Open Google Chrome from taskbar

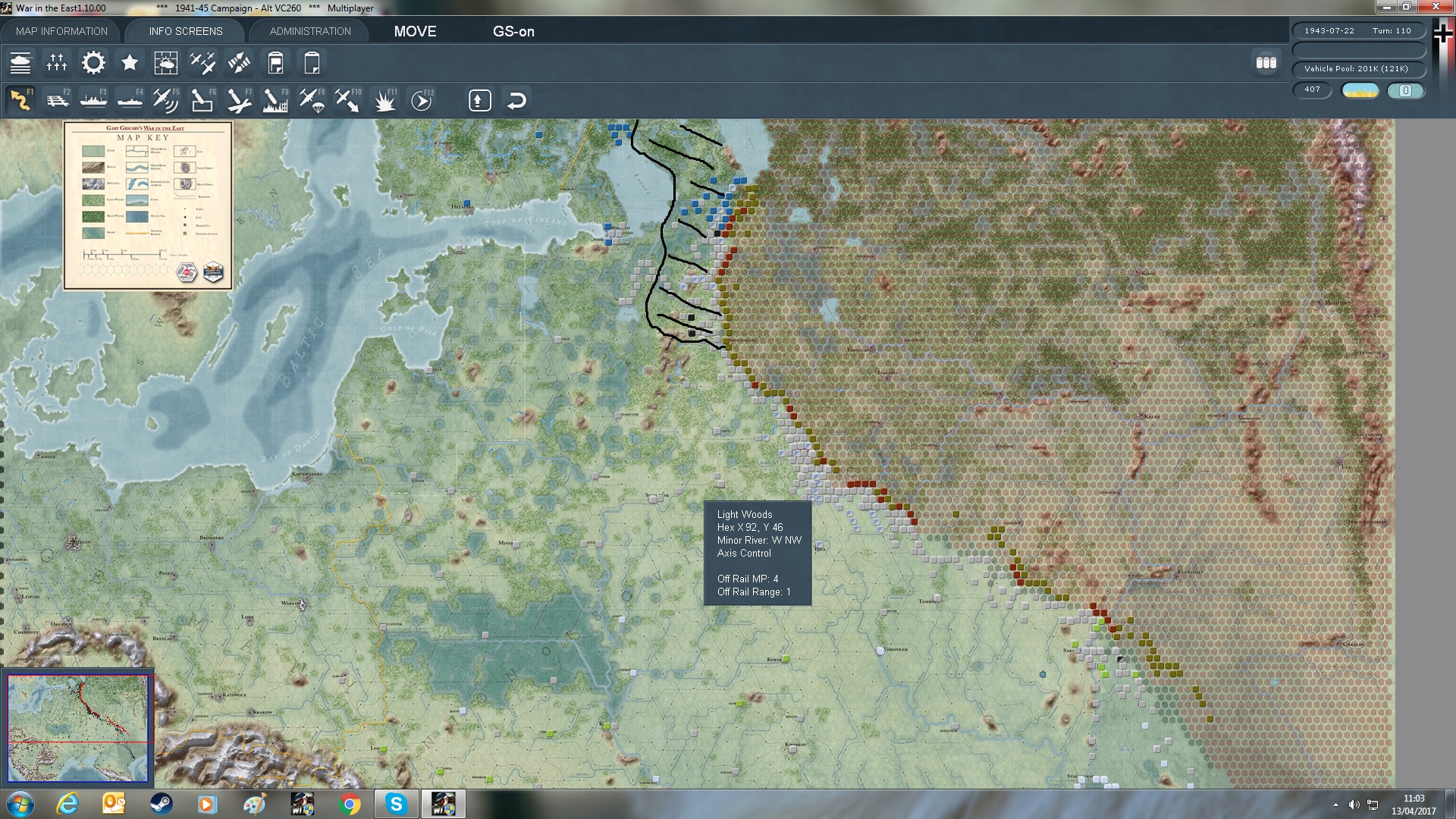pos(350,804)
